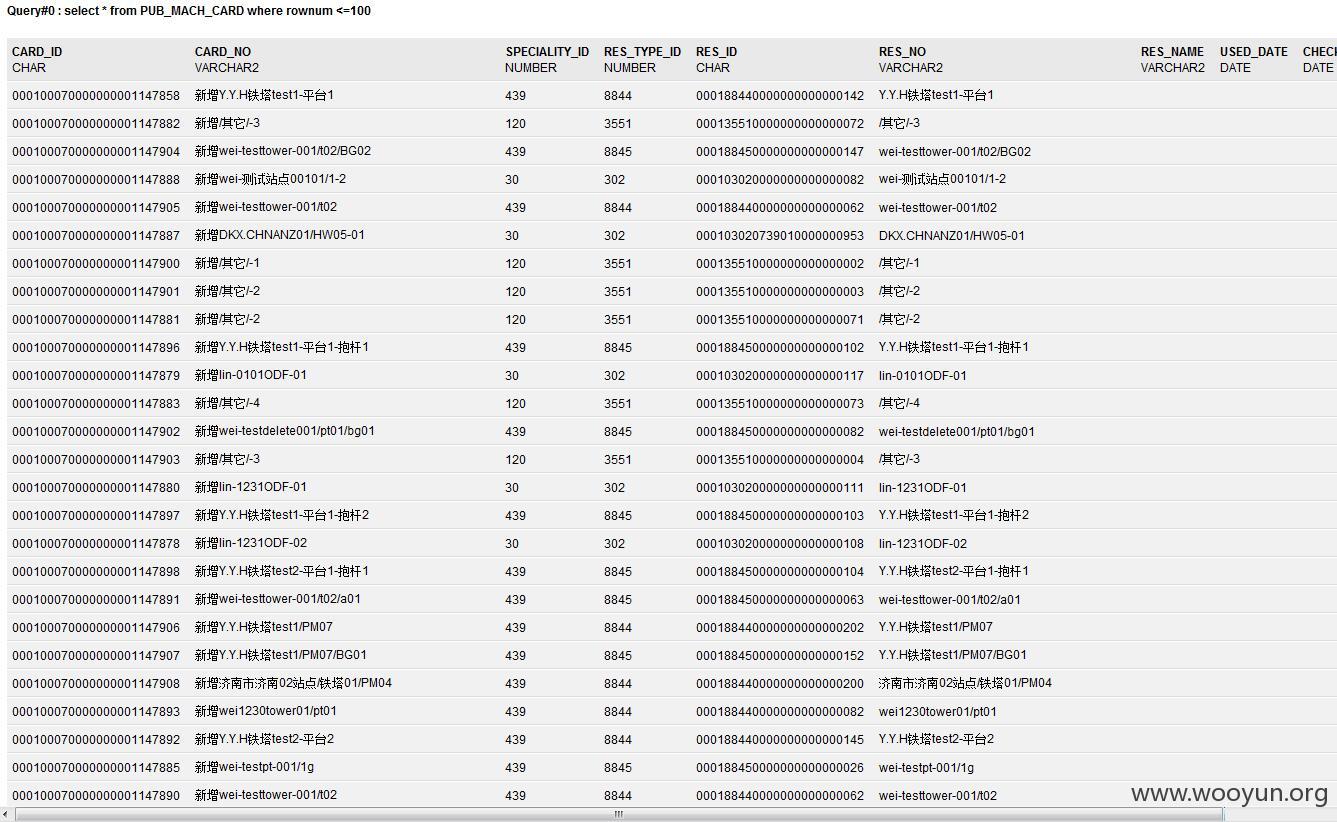Select CARD_ID cell 00010007000000001147883
The height and width of the screenshot is (822, 1337).
(96, 404)
